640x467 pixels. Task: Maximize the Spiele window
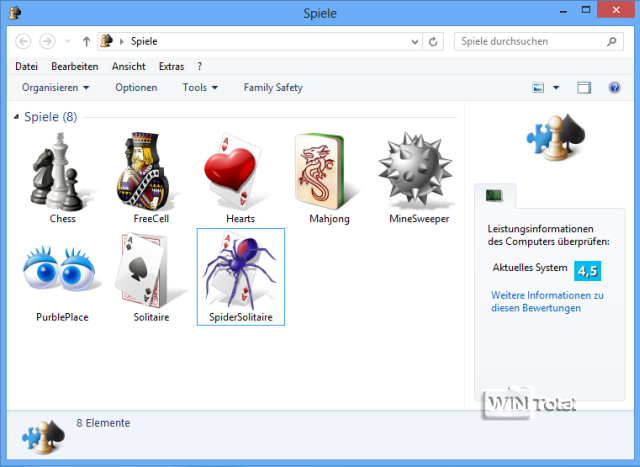[x=586, y=10]
